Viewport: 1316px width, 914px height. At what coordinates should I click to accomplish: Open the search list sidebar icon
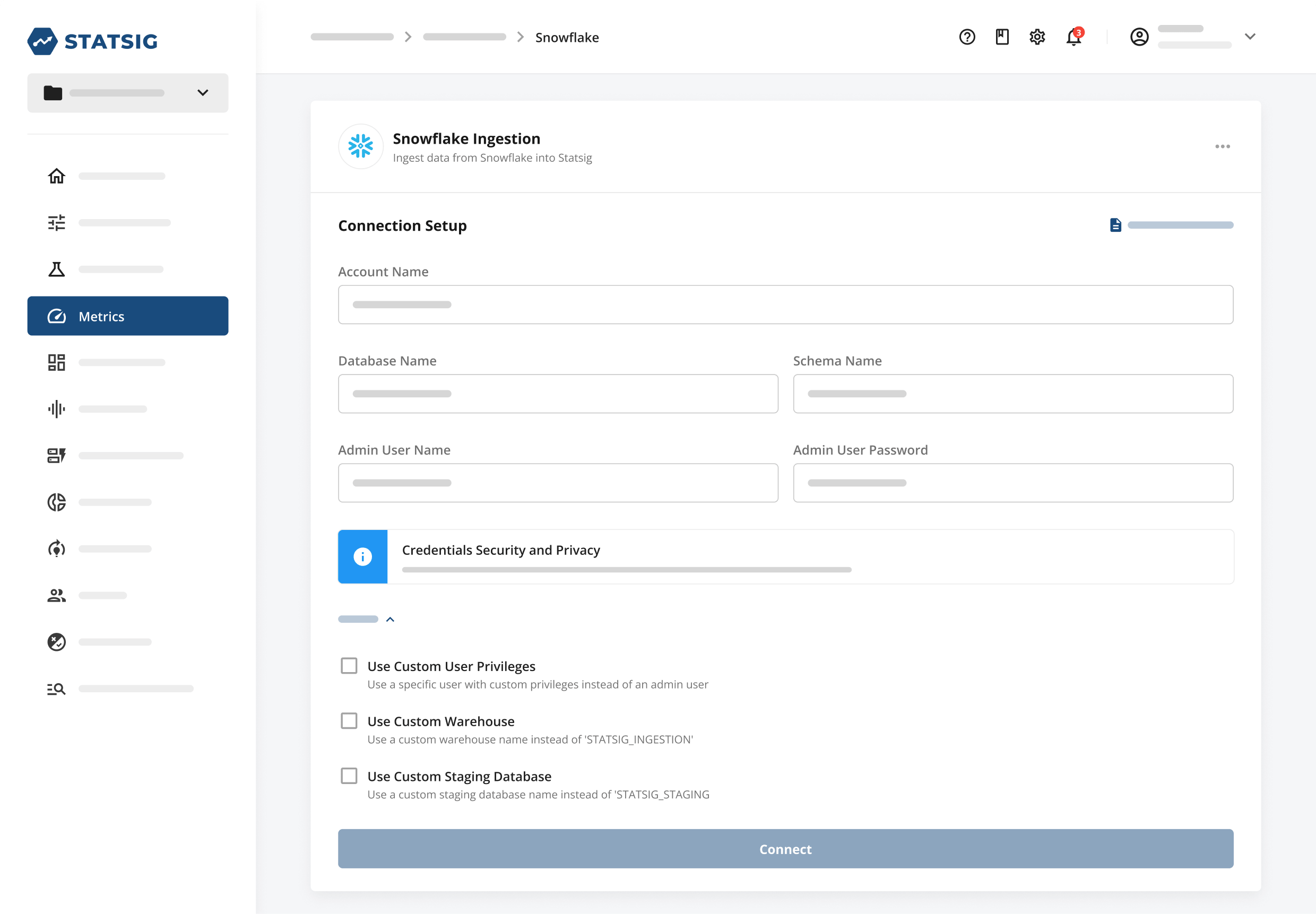56,689
